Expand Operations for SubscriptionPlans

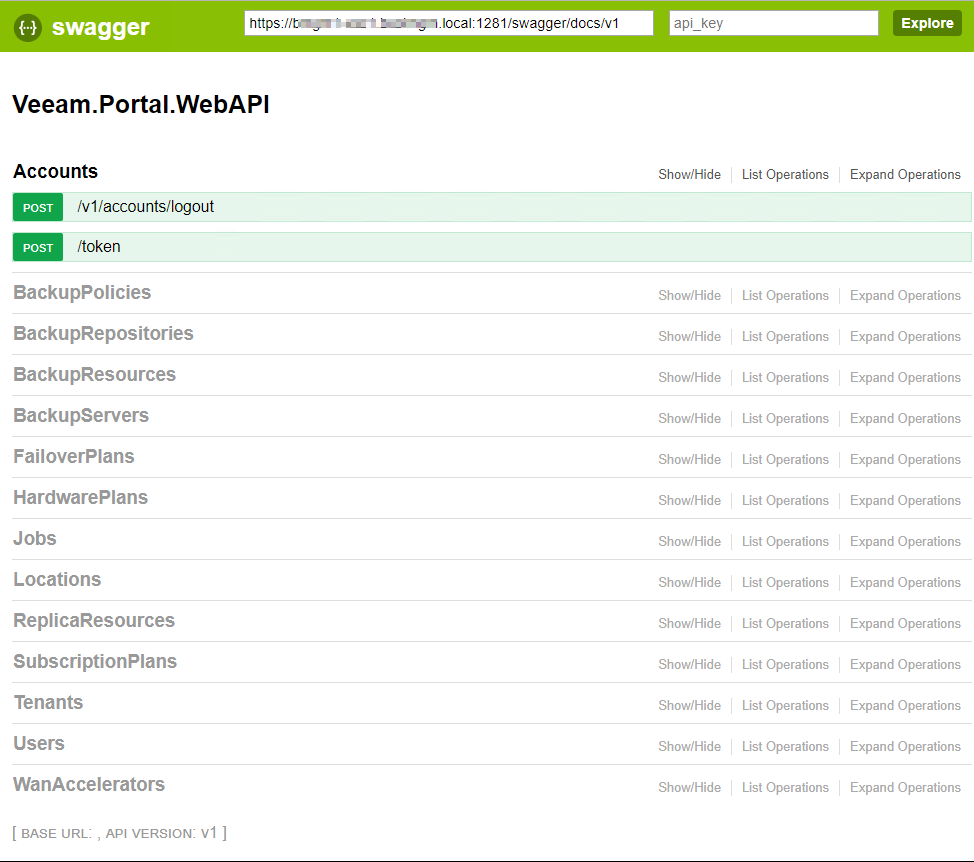click(905, 665)
